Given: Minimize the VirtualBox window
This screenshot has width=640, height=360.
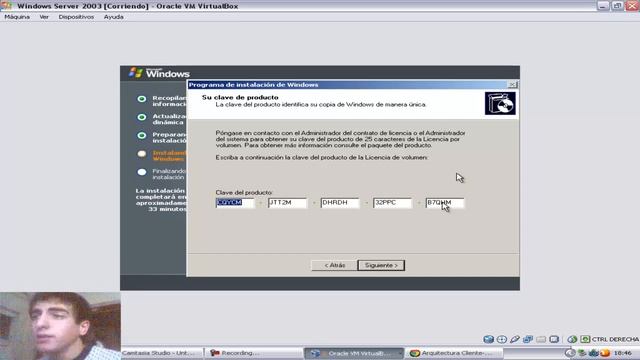Looking at the screenshot, I should (603, 6).
